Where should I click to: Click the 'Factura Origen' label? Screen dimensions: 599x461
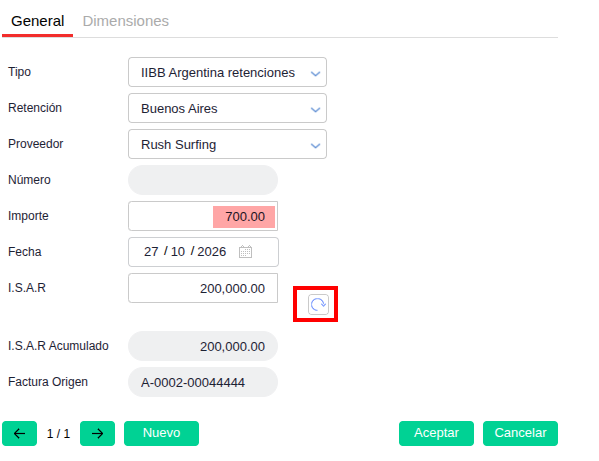pyautogui.click(x=48, y=382)
